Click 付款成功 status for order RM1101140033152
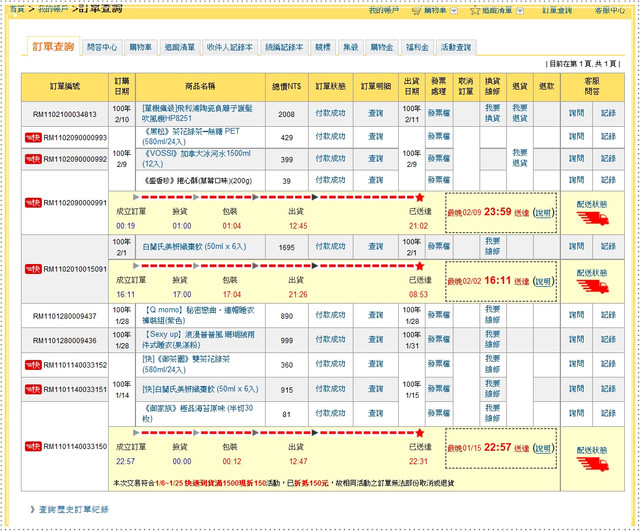 coord(330,364)
